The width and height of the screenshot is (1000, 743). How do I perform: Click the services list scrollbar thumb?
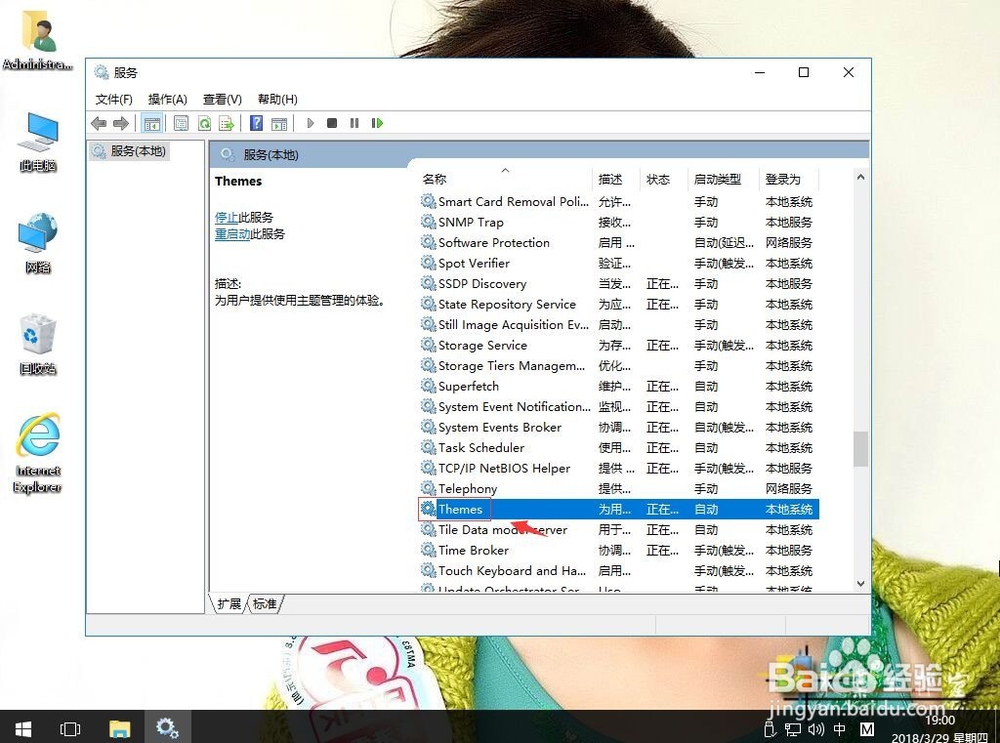click(860, 449)
